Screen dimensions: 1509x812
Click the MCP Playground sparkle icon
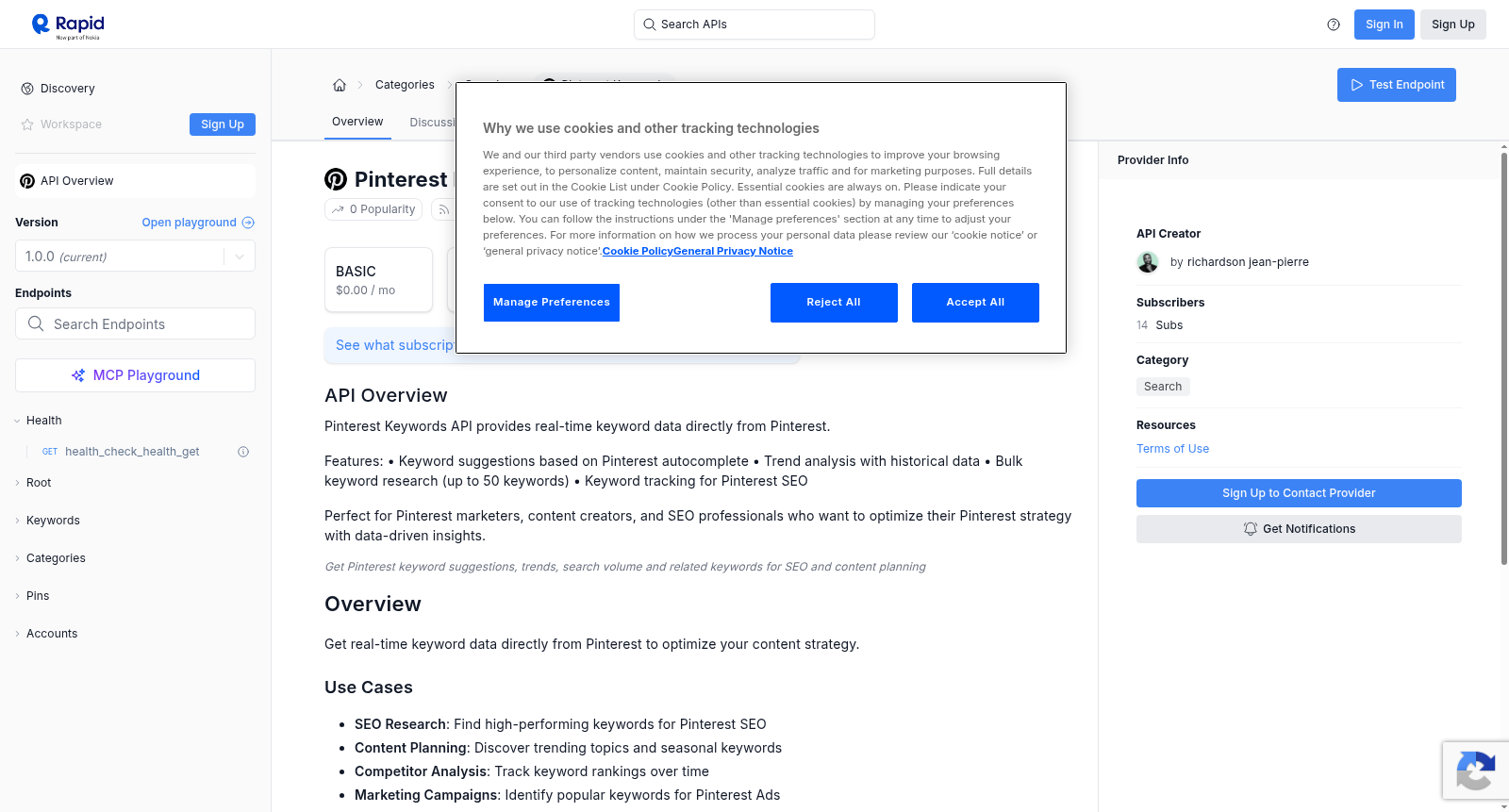click(78, 375)
